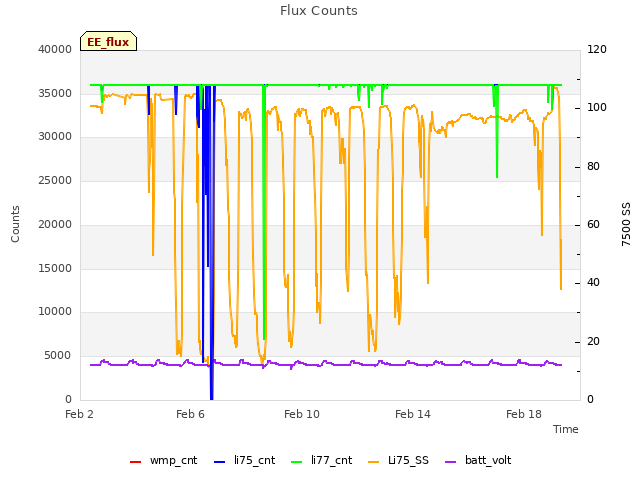Click the orange Li75_SS legend swatch

click(373, 462)
